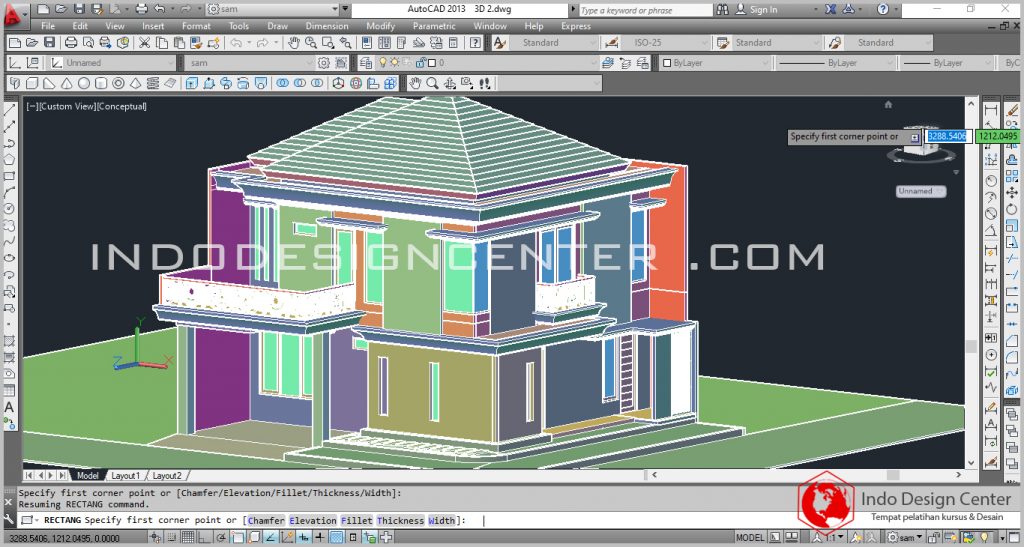The height and width of the screenshot is (547, 1024).
Task: Open the Properties palette icon
Action: coord(367,43)
